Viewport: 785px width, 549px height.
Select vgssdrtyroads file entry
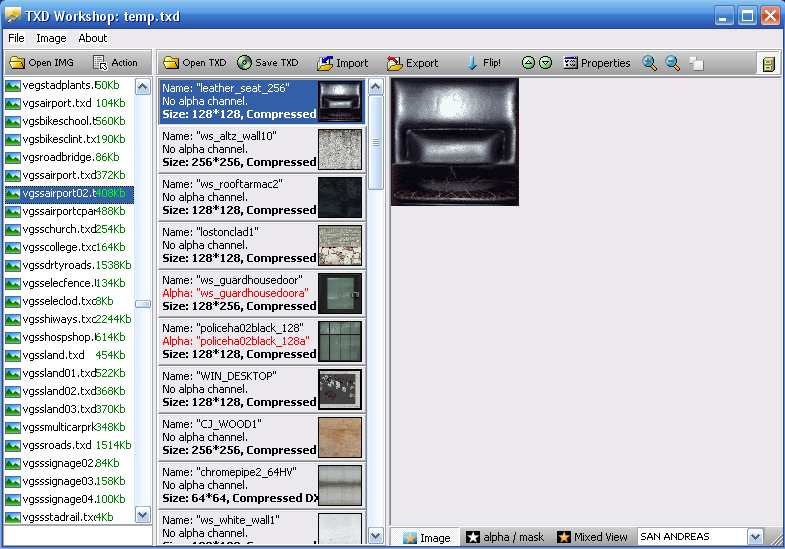coord(69,265)
